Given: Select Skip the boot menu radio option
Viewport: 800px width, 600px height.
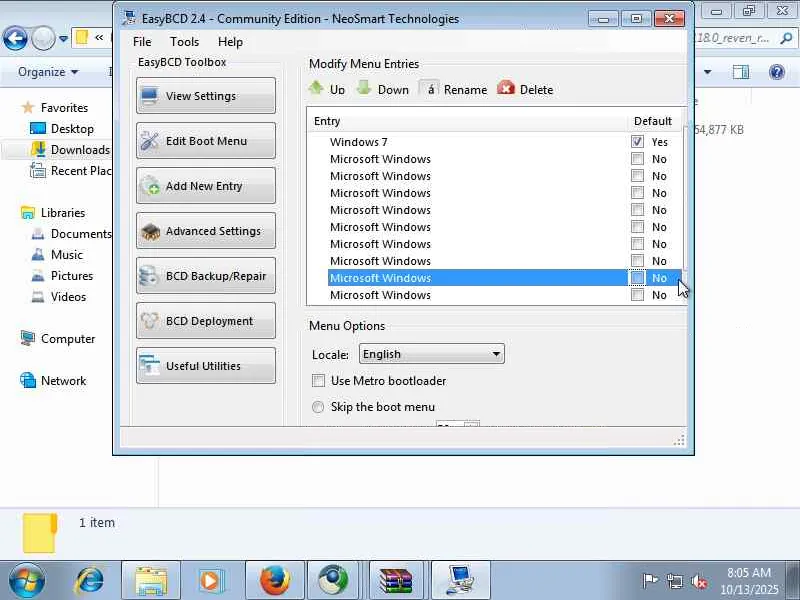Looking at the screenshot, I should pos(318,407).
